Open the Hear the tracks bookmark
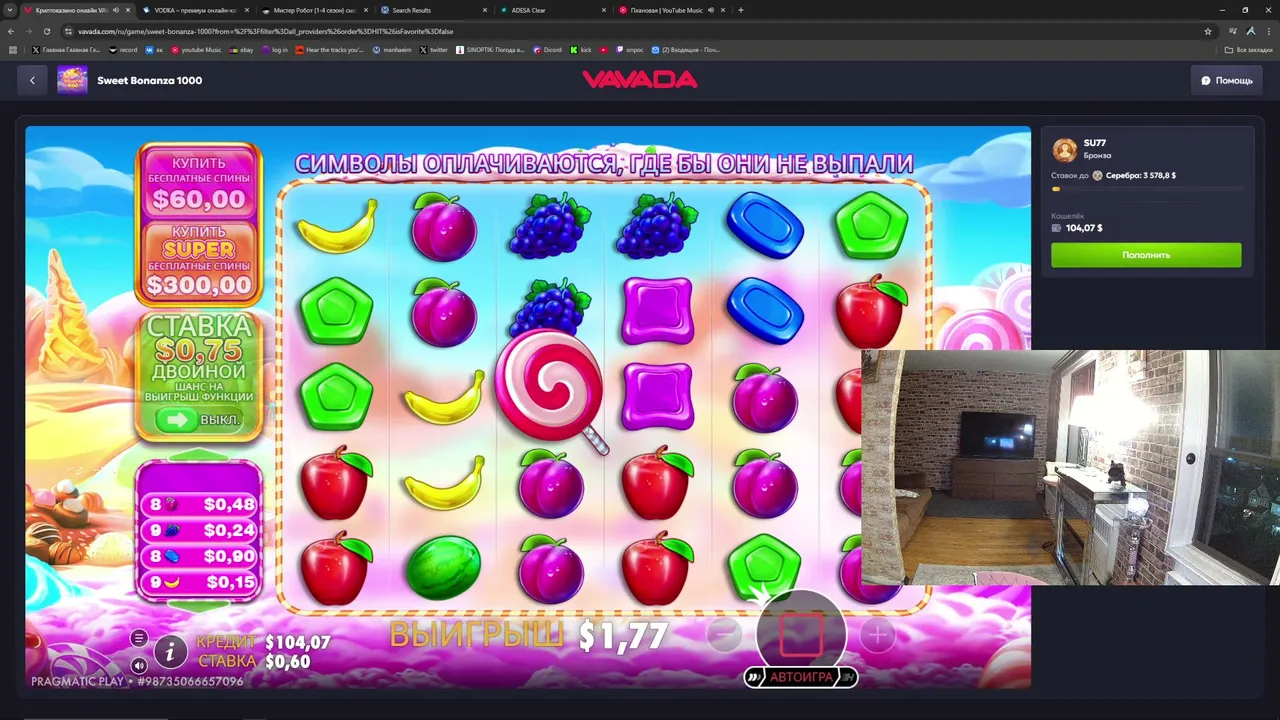1280x720 pixels. coord(330,50)
